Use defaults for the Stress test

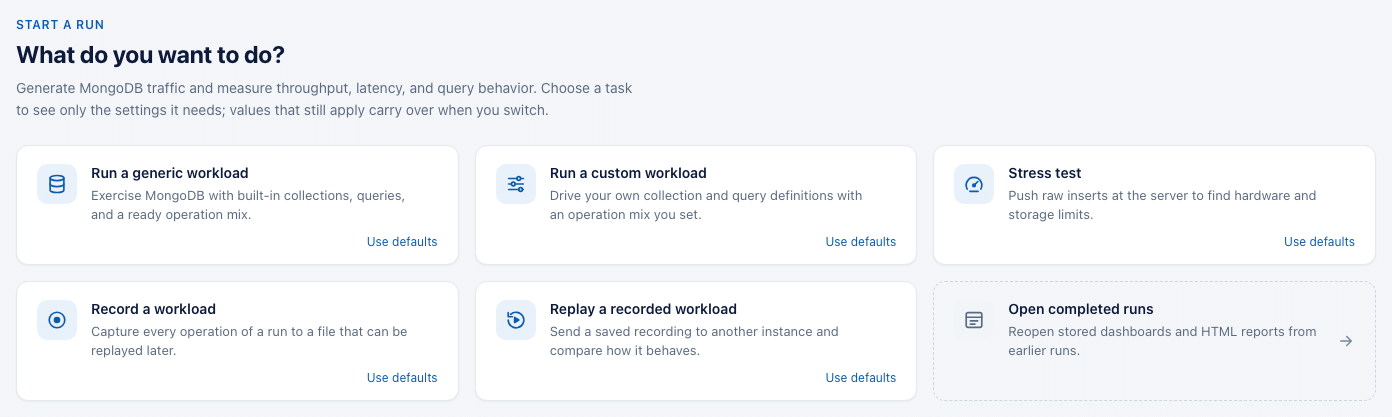coord(1319,242)
